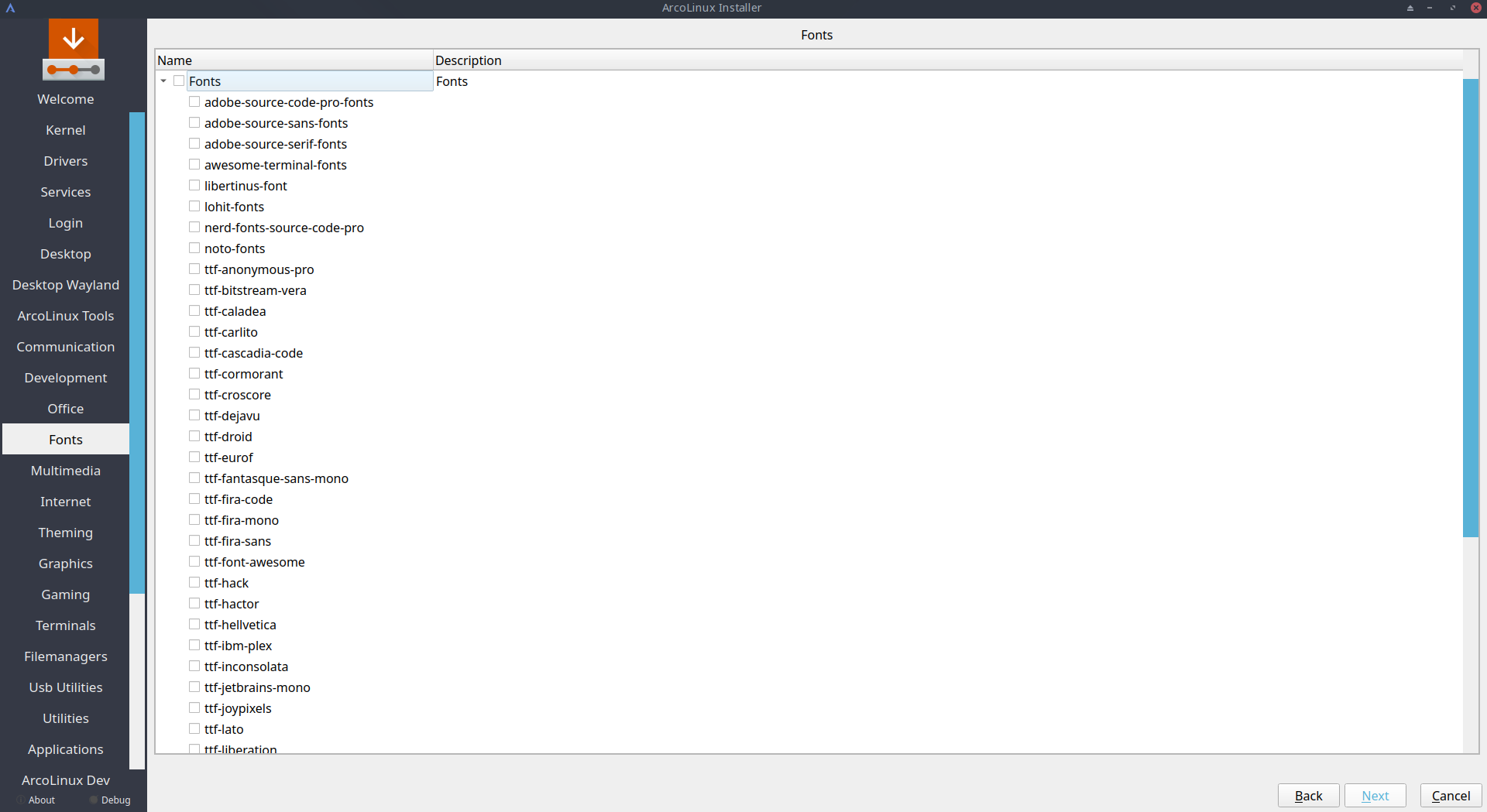This screenshot has height=812, width=1487.
Task: Select the ttf-bitstream-vera entry
Action: click(256, 290)
